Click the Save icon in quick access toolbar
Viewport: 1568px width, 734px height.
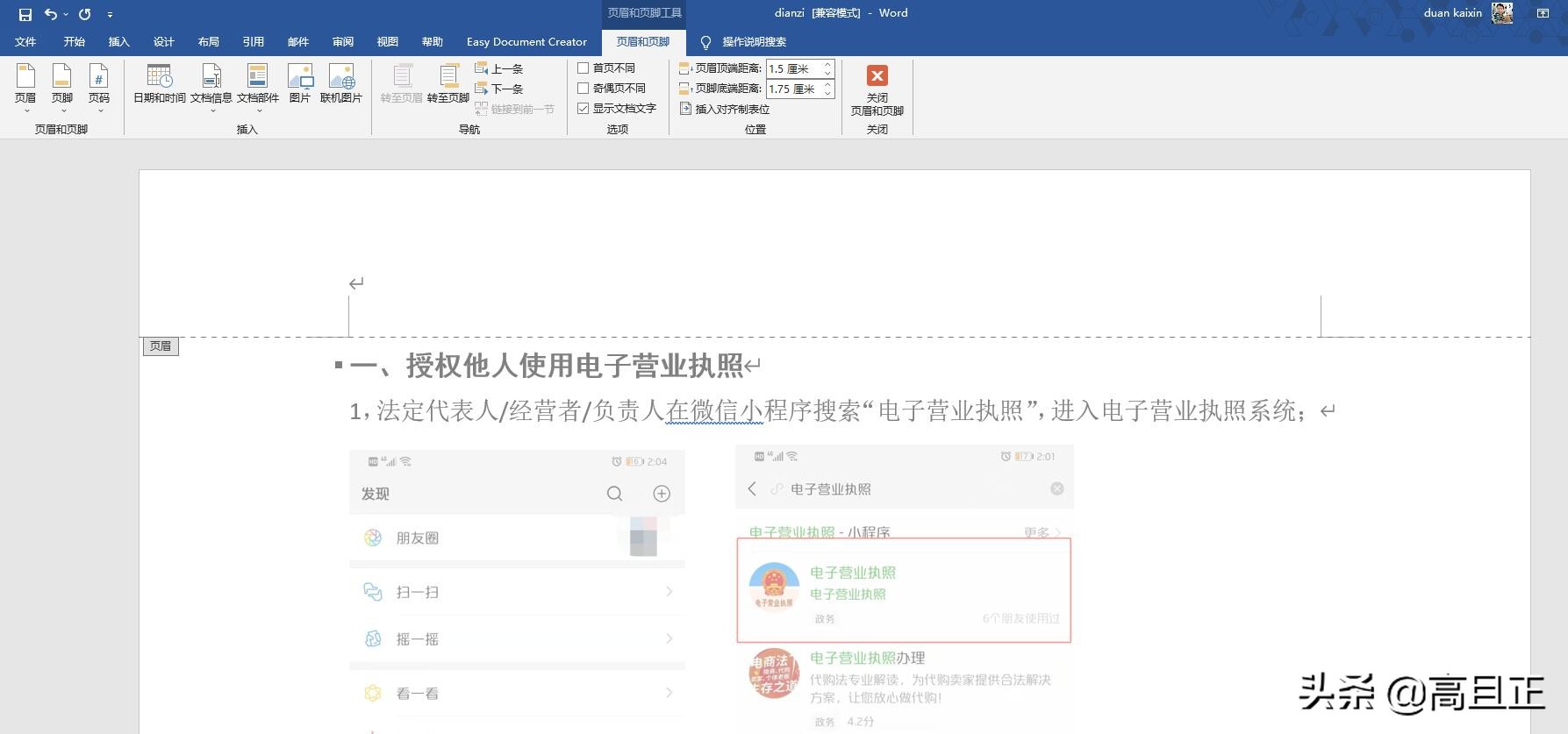click(25, 14)
